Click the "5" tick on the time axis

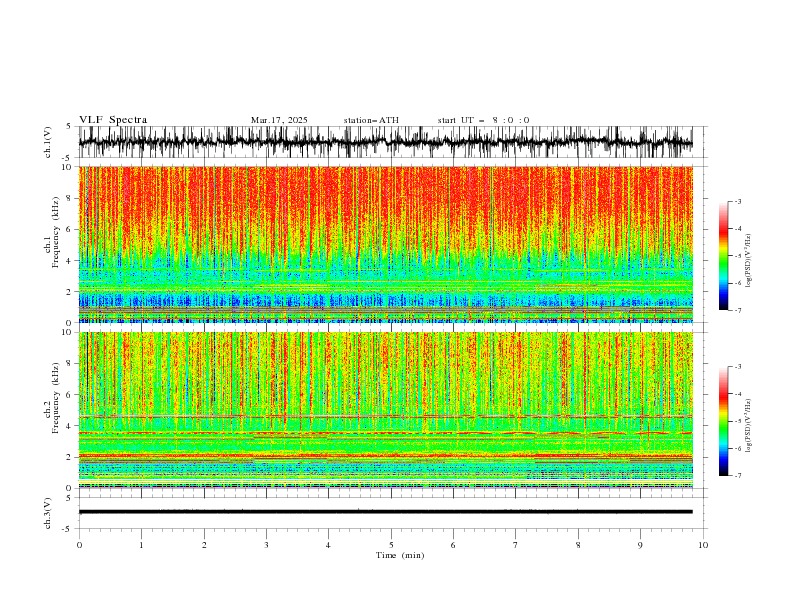(x=391, y=545)
